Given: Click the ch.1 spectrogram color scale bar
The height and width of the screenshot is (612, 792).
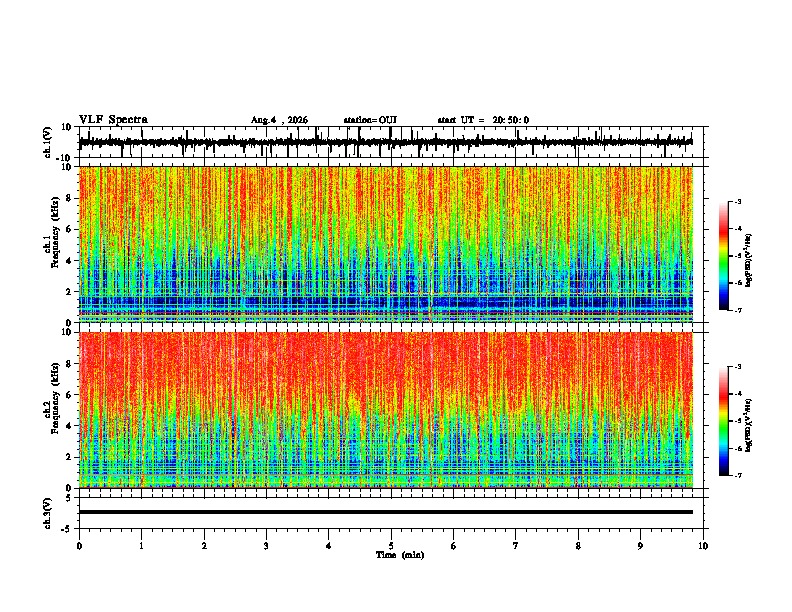Looking at the screenshot, I should 723,256.
